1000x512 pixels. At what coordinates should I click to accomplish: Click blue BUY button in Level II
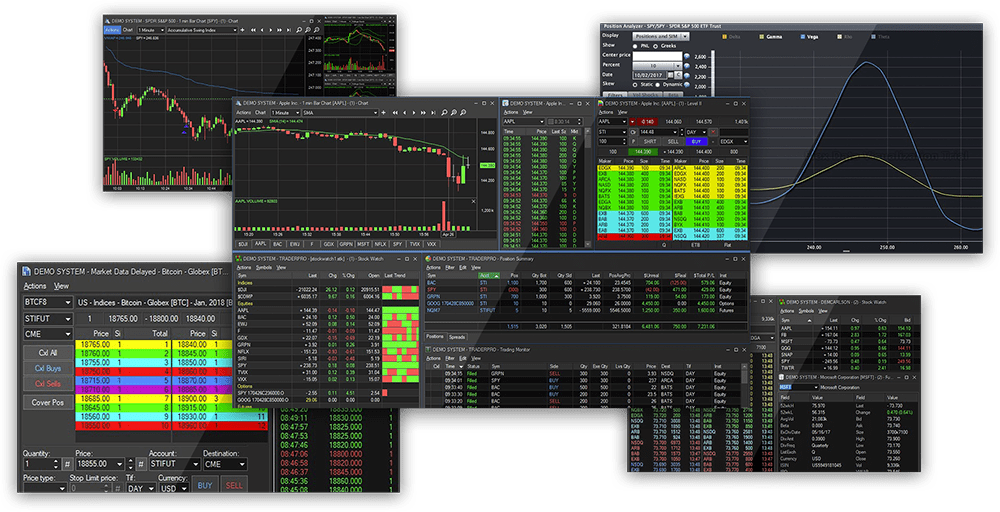(696, 142)
